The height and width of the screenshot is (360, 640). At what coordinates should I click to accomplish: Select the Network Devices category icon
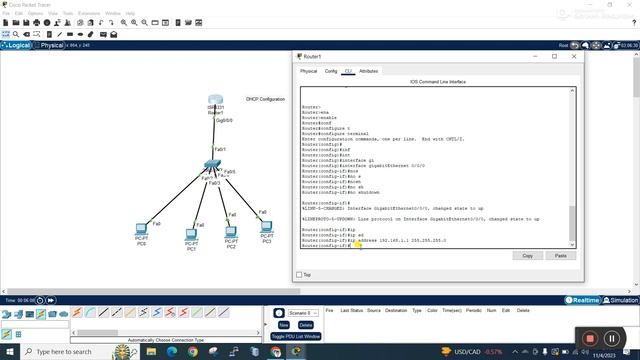click(x=7, y=314)
